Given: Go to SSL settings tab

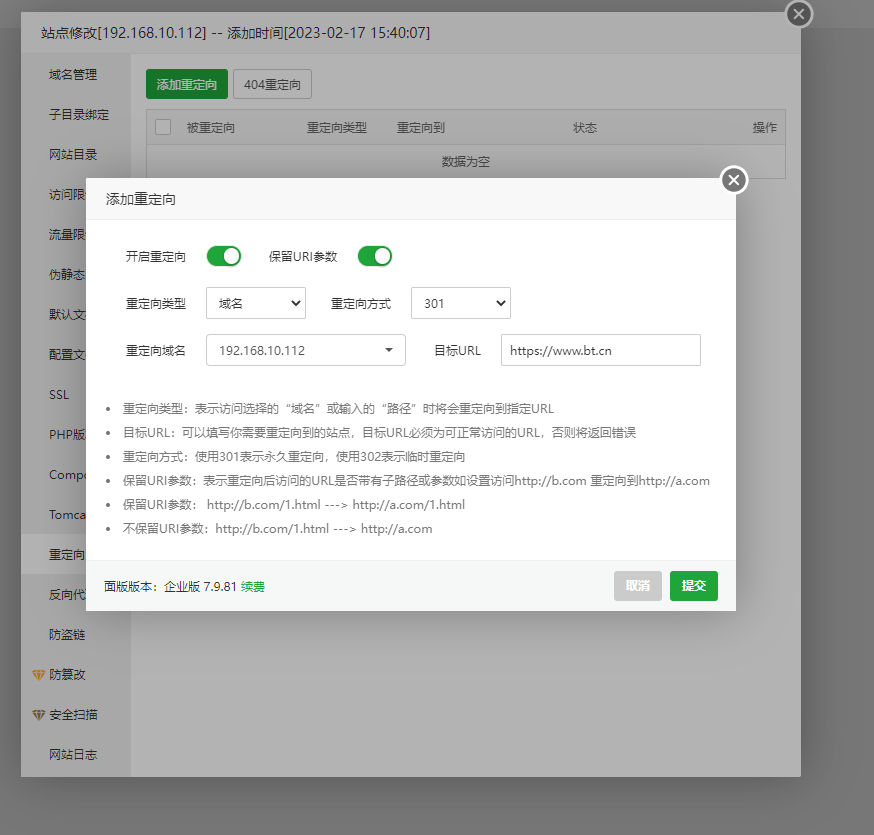Looking at the screenshot, I should point(59,394).
